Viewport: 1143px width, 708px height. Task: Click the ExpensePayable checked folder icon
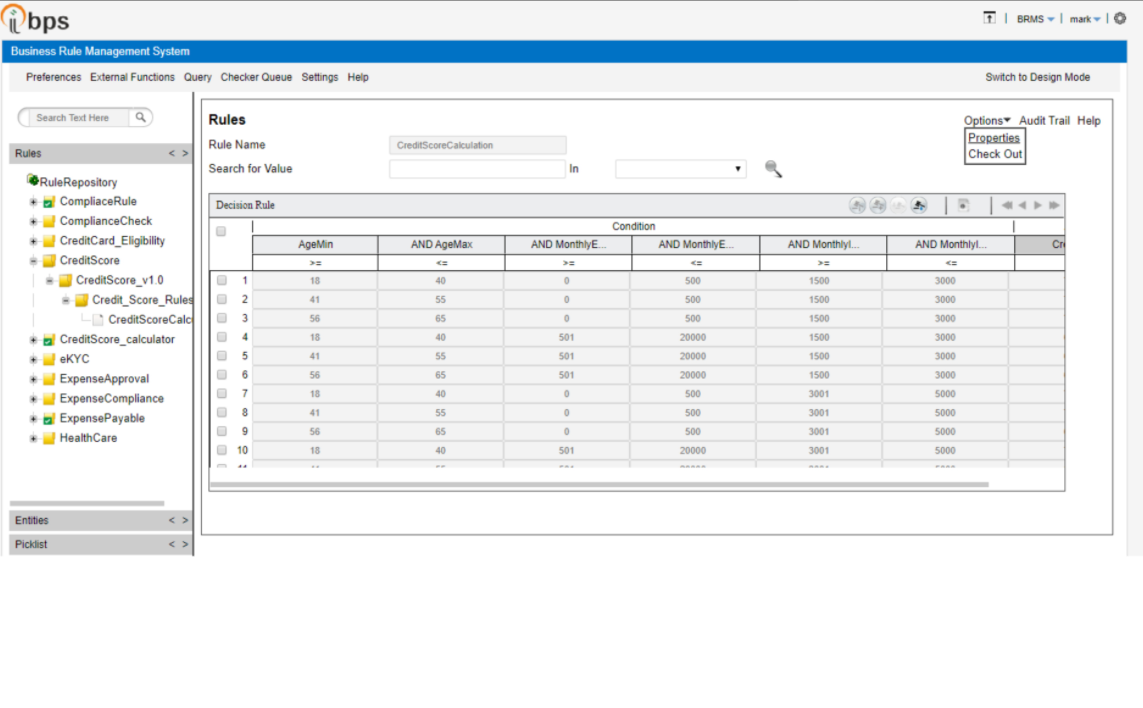tap(49, 419)
